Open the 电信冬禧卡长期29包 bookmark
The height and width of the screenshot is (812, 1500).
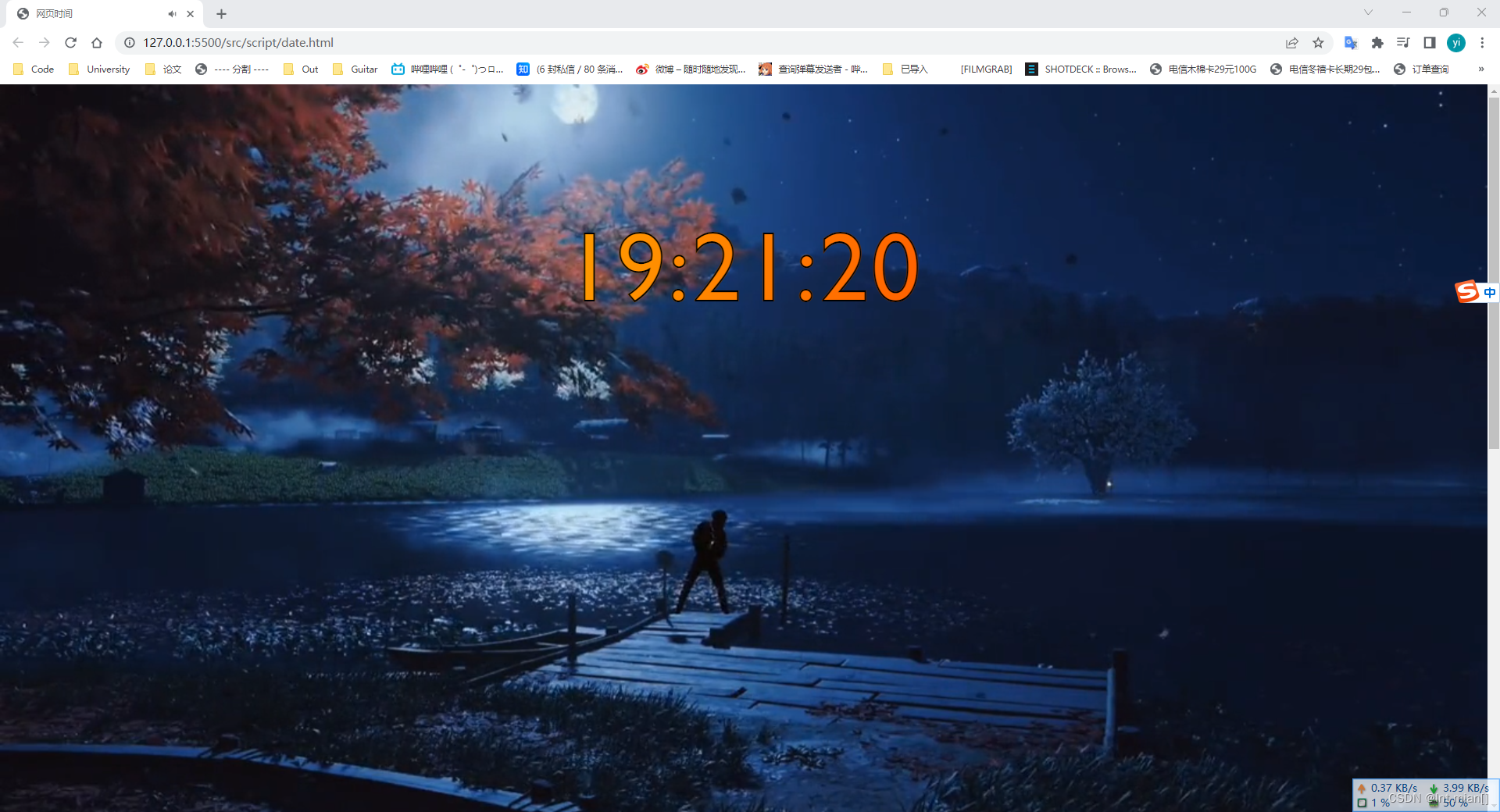point(1325,69)
